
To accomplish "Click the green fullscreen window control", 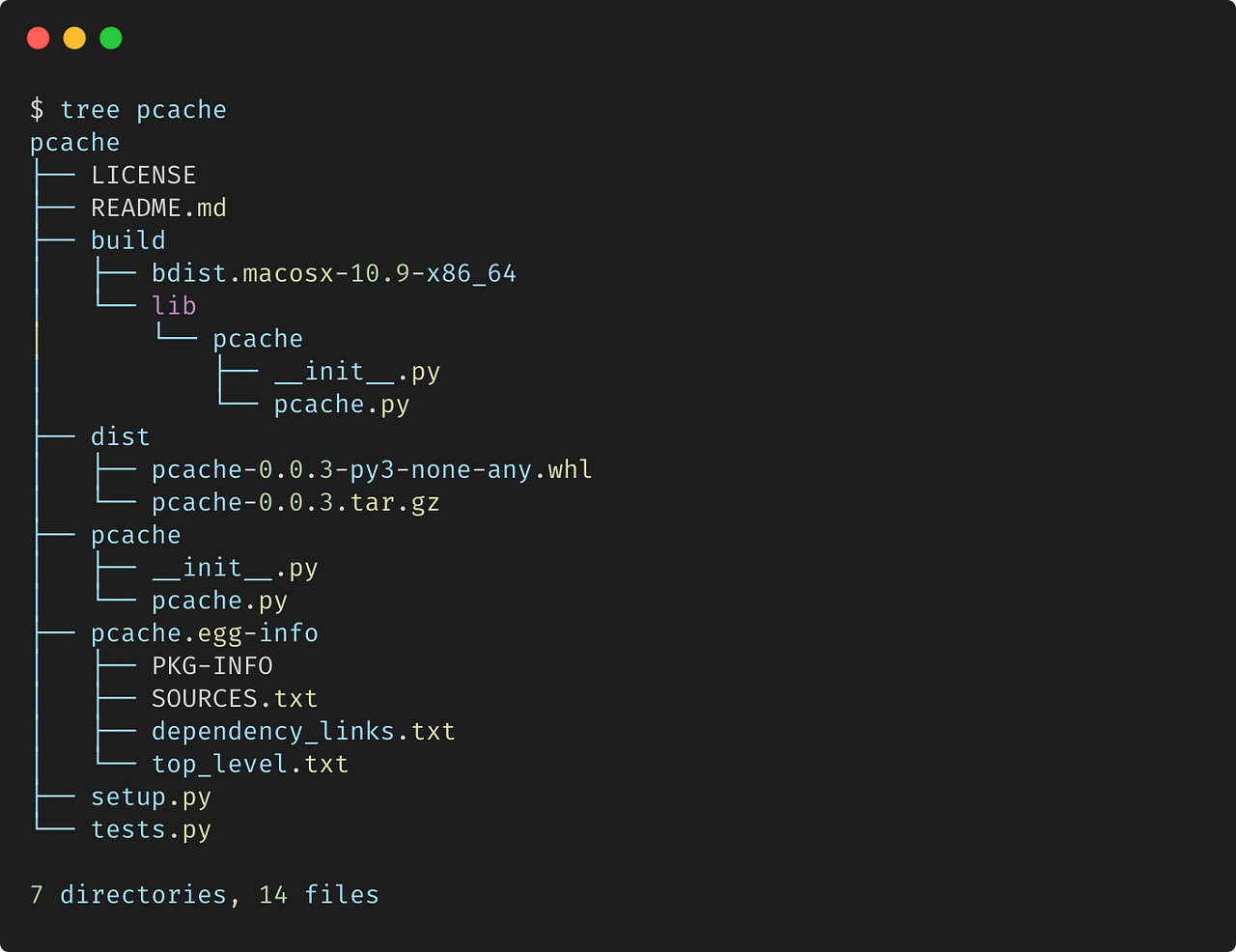I will point(110,38).
